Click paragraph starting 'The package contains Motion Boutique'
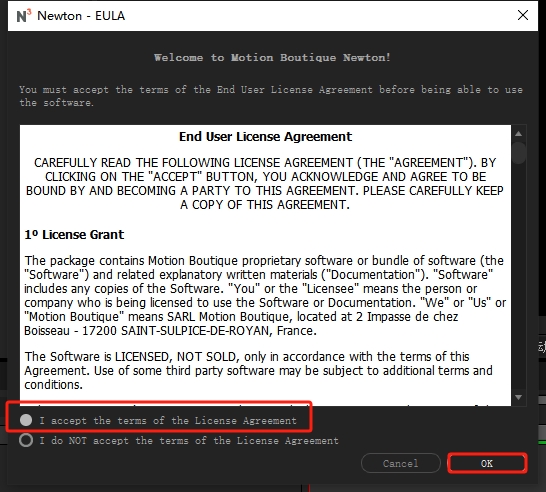546x492 pixels. click(x=265, y=296)
